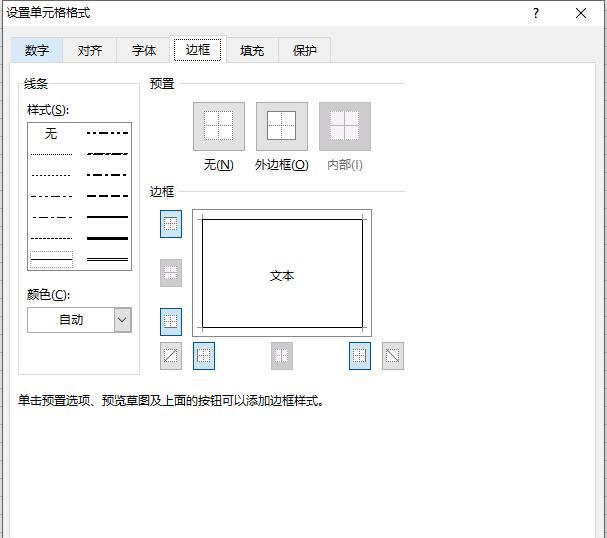
Task: Apply the 外边框(O) preset
Action: point(282,126)
